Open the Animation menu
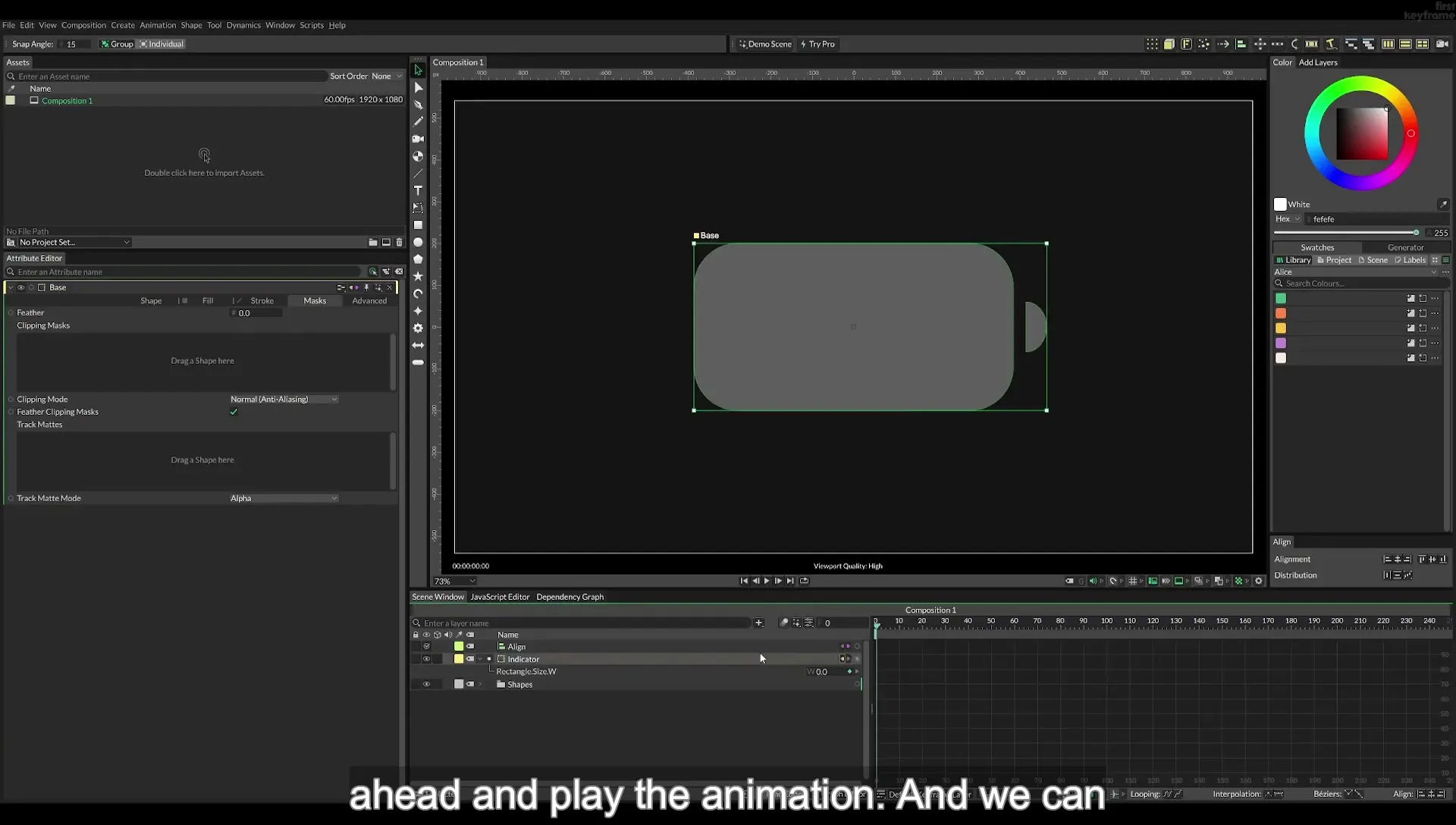Screen dimensions: 1456x825 (x=157, y=25)
